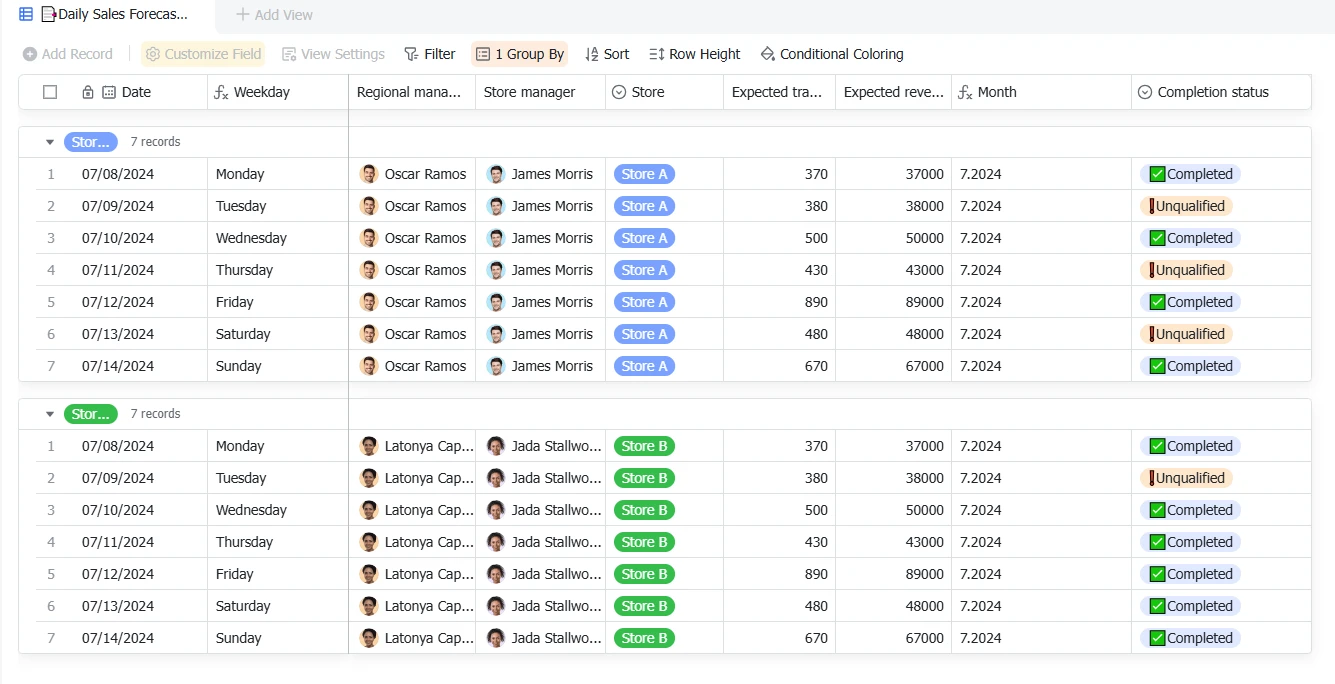Click green check icon in Store B Friday status

point(1157,574)
